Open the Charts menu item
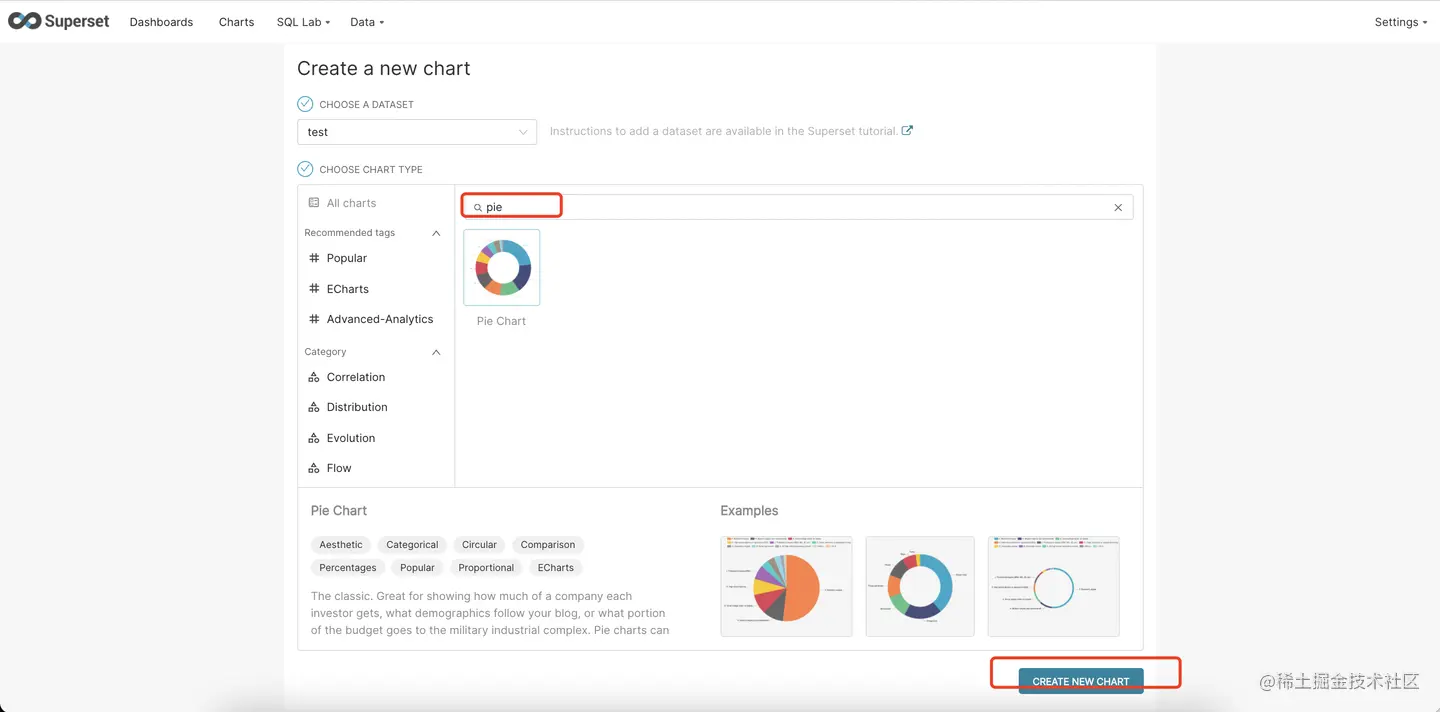1440x712 pixels. (236, 22)
